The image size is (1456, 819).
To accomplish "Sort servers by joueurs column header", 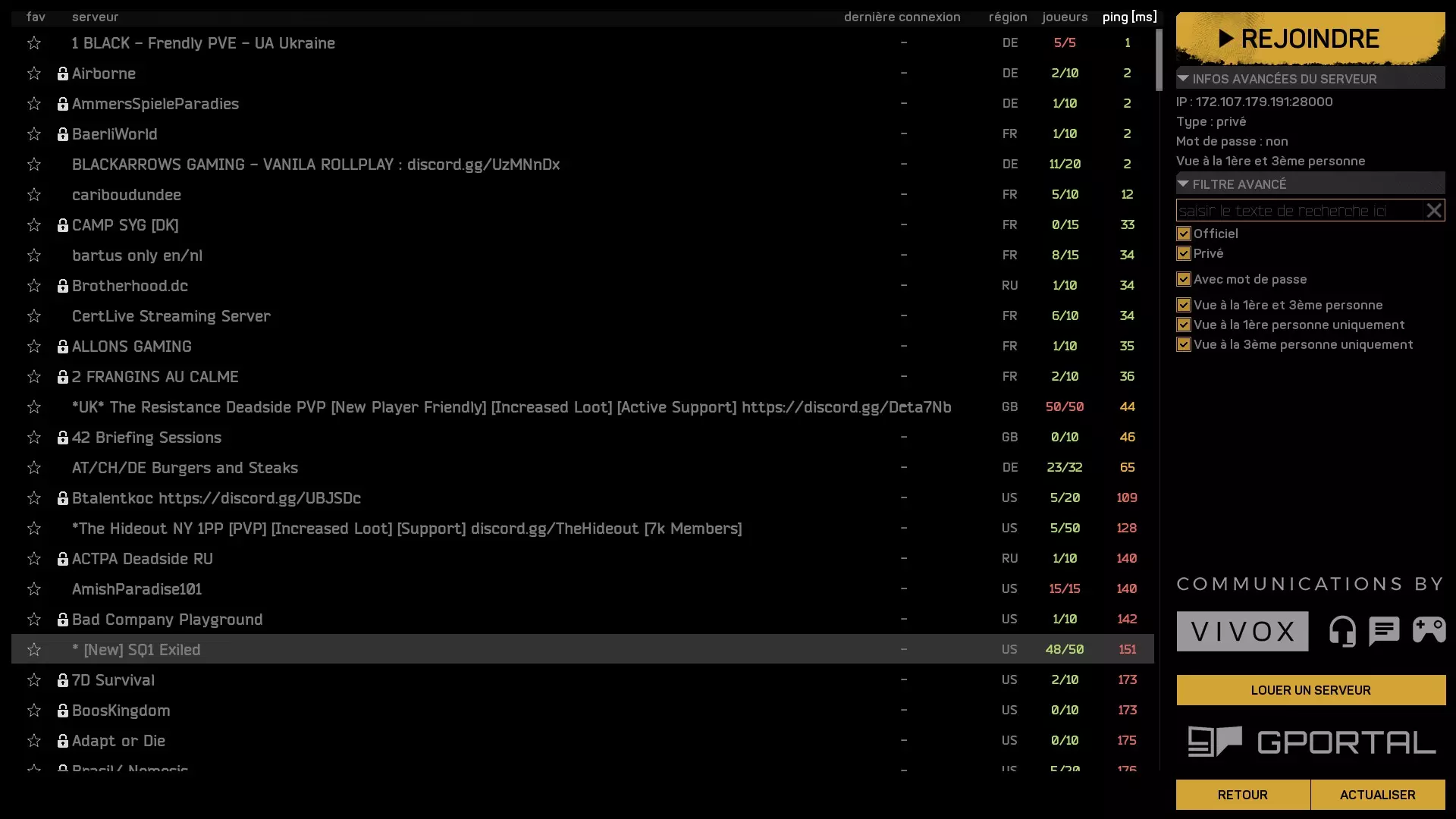I will pos(1065,17).
